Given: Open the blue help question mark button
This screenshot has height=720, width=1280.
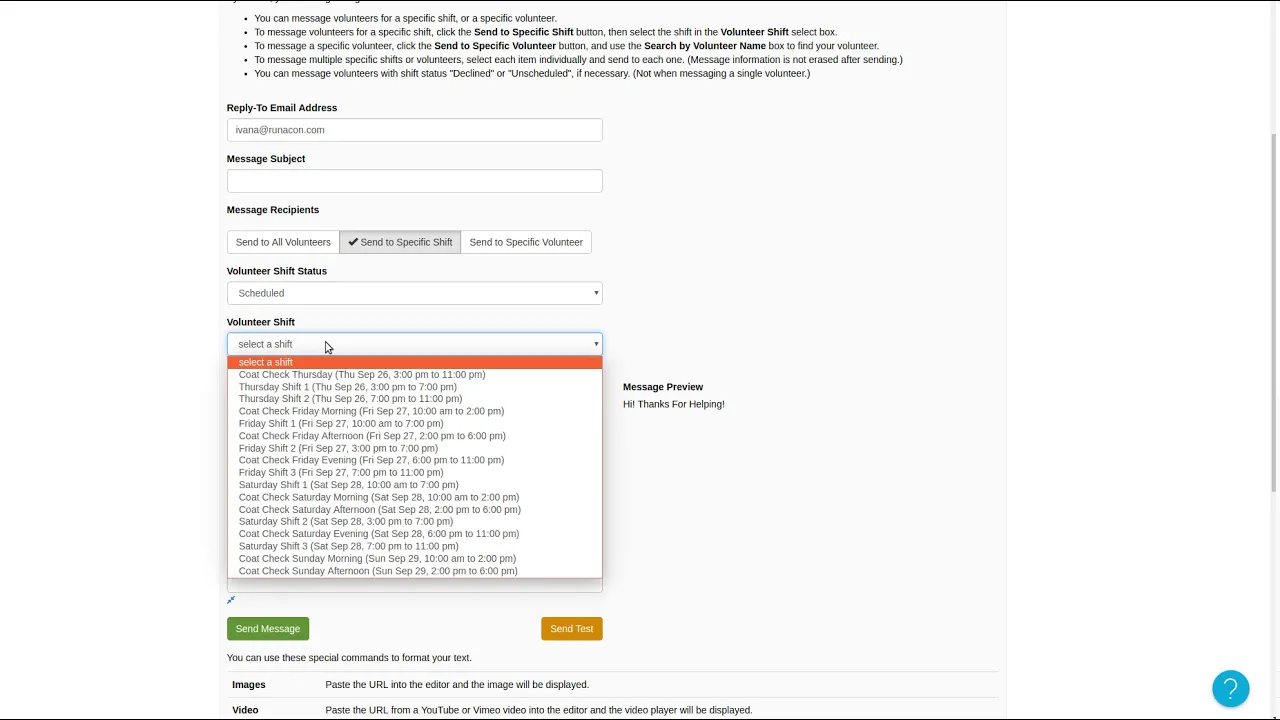Looking at the screenshot, I should (x=1230, y=689).
